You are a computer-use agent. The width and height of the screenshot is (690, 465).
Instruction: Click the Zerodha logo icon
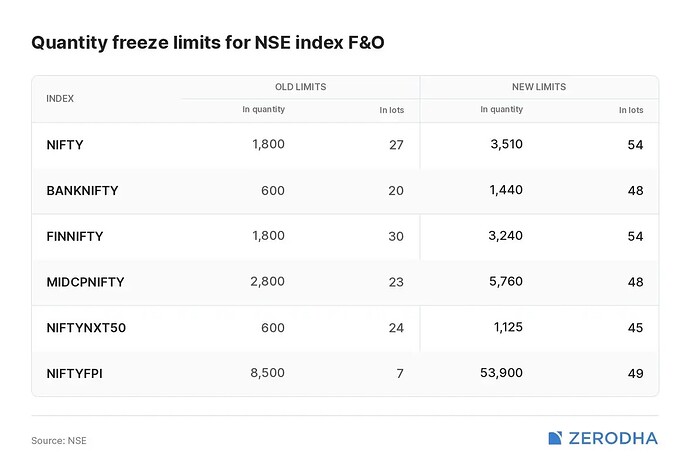coord(555,438)
